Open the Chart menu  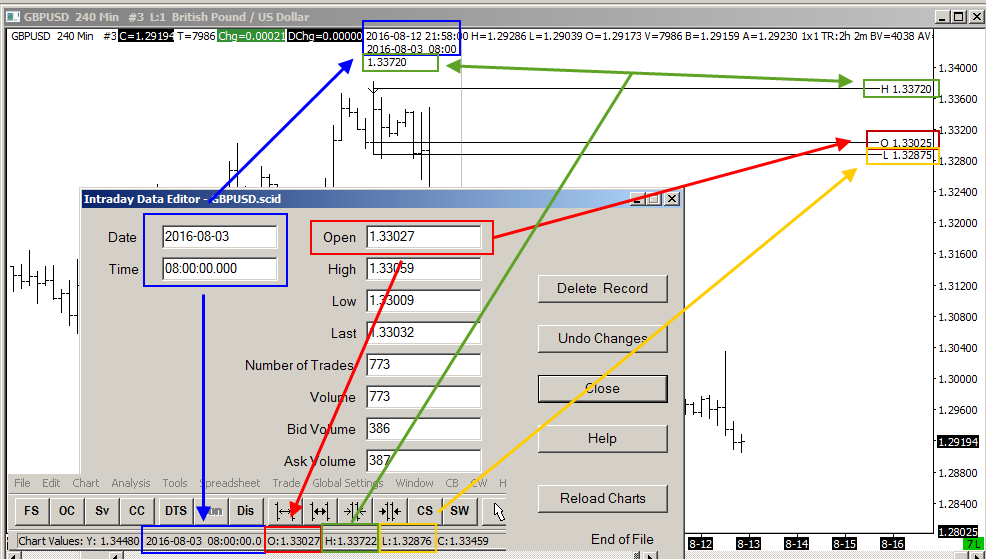(x=86, y=483)
